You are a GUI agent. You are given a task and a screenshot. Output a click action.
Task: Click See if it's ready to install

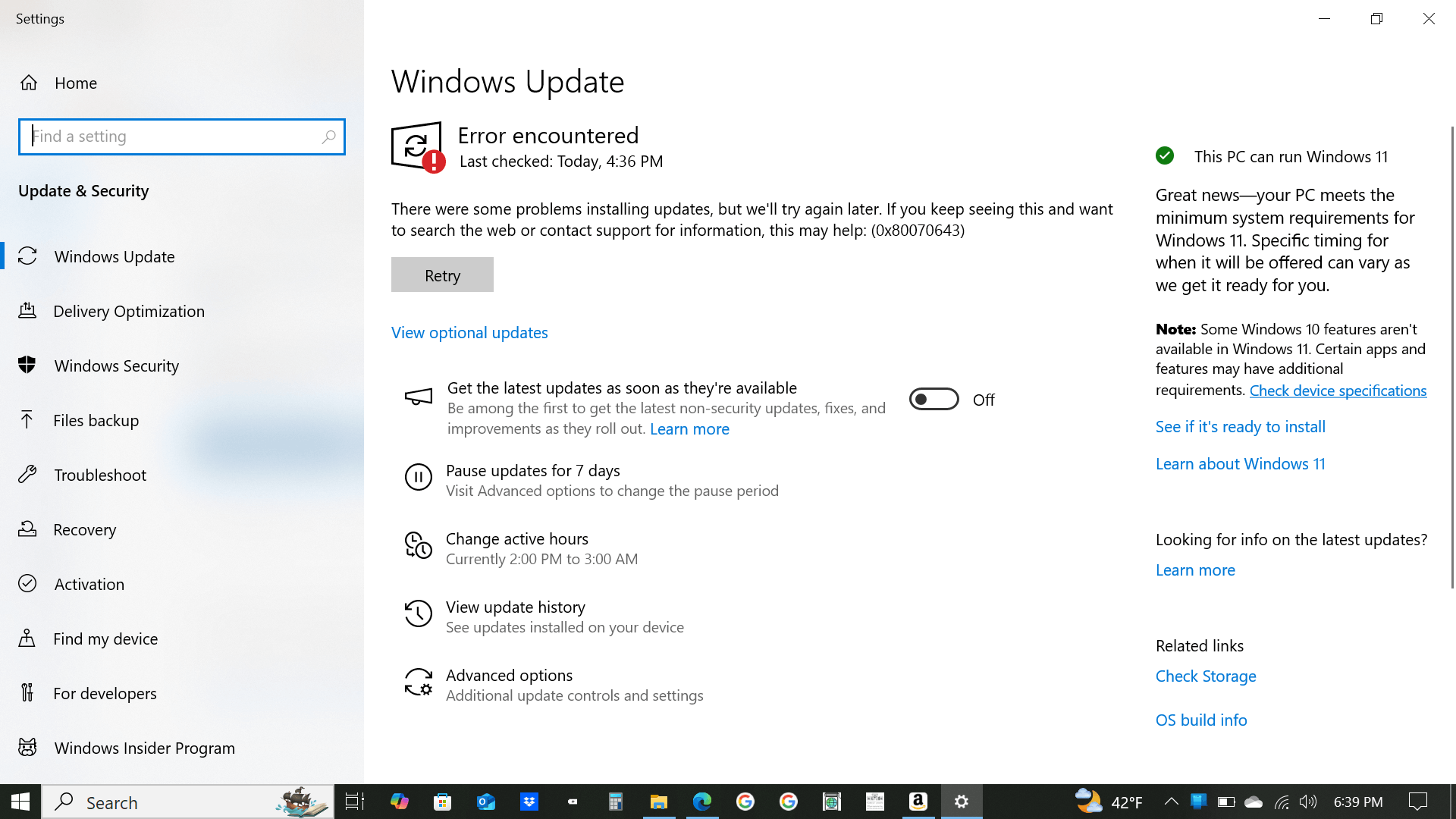pos(1240,426)
